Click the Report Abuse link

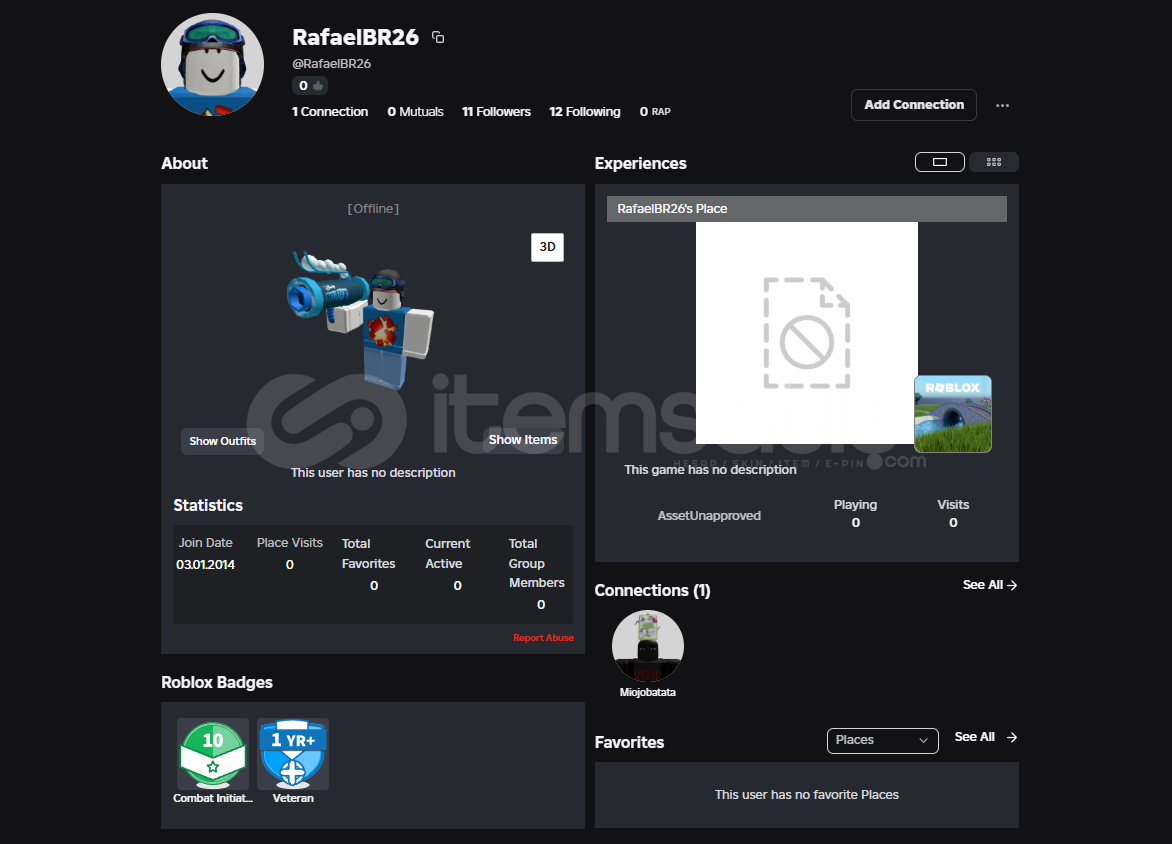click(543, 638)
